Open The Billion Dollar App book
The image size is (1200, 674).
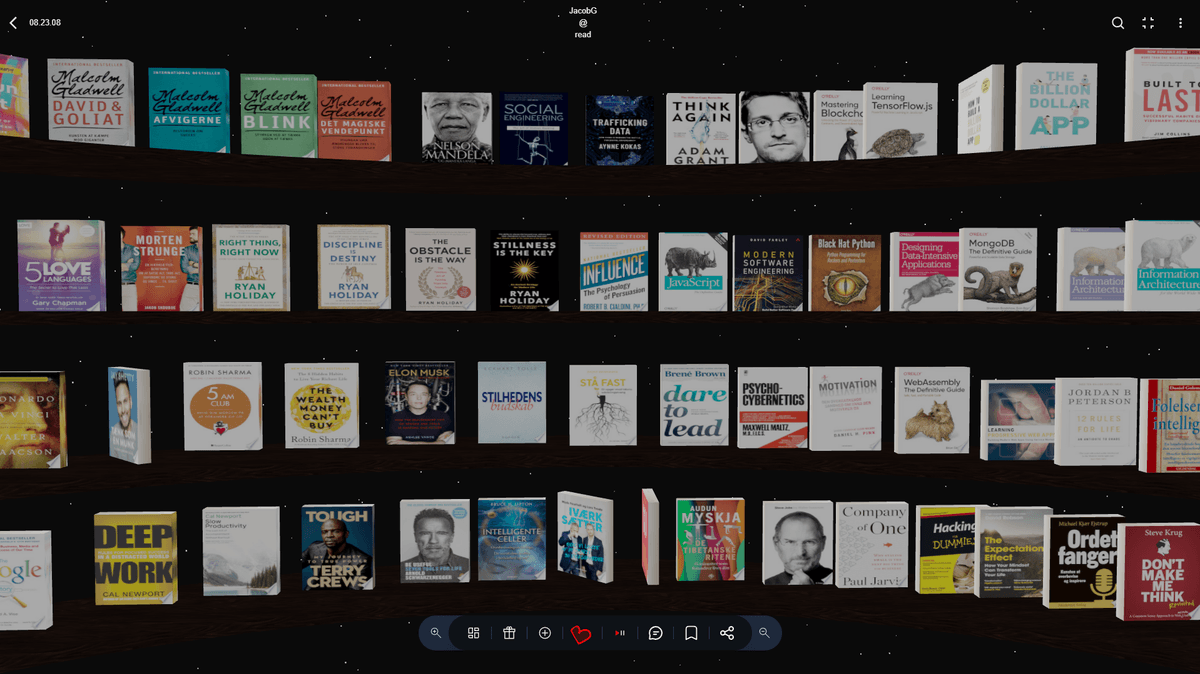pyautogui.click(x=1056, y=106)
